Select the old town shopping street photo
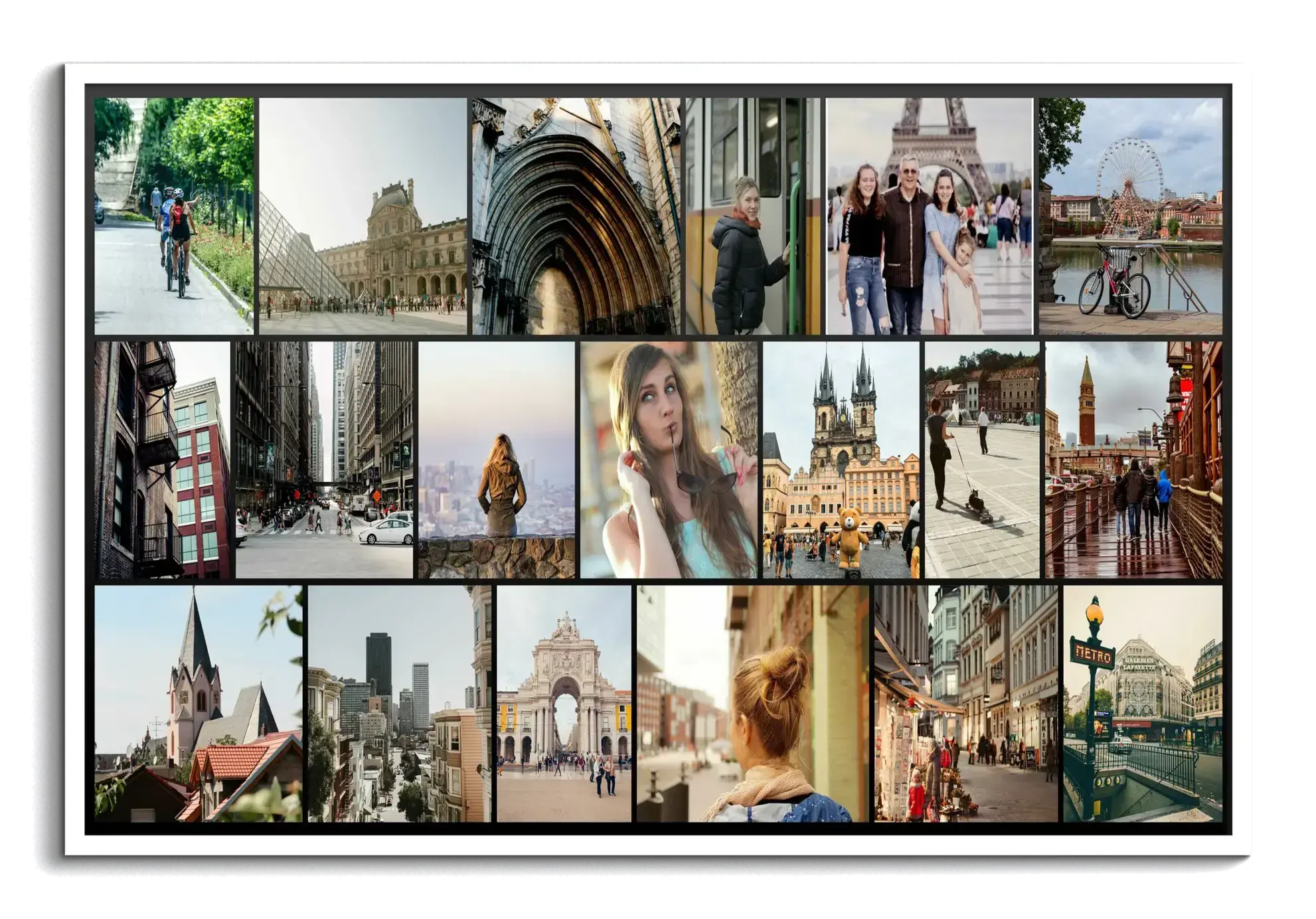The image size is (1316, 919). [x=965, y=703]
